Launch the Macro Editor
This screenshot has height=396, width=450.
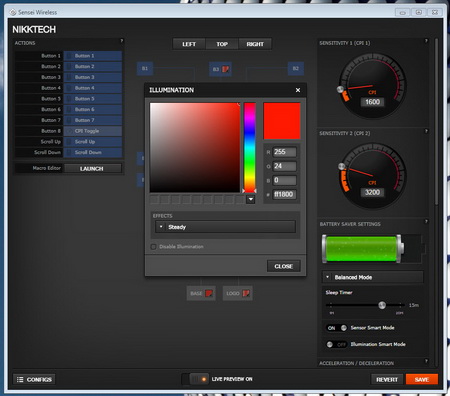(x=92, y=169)
